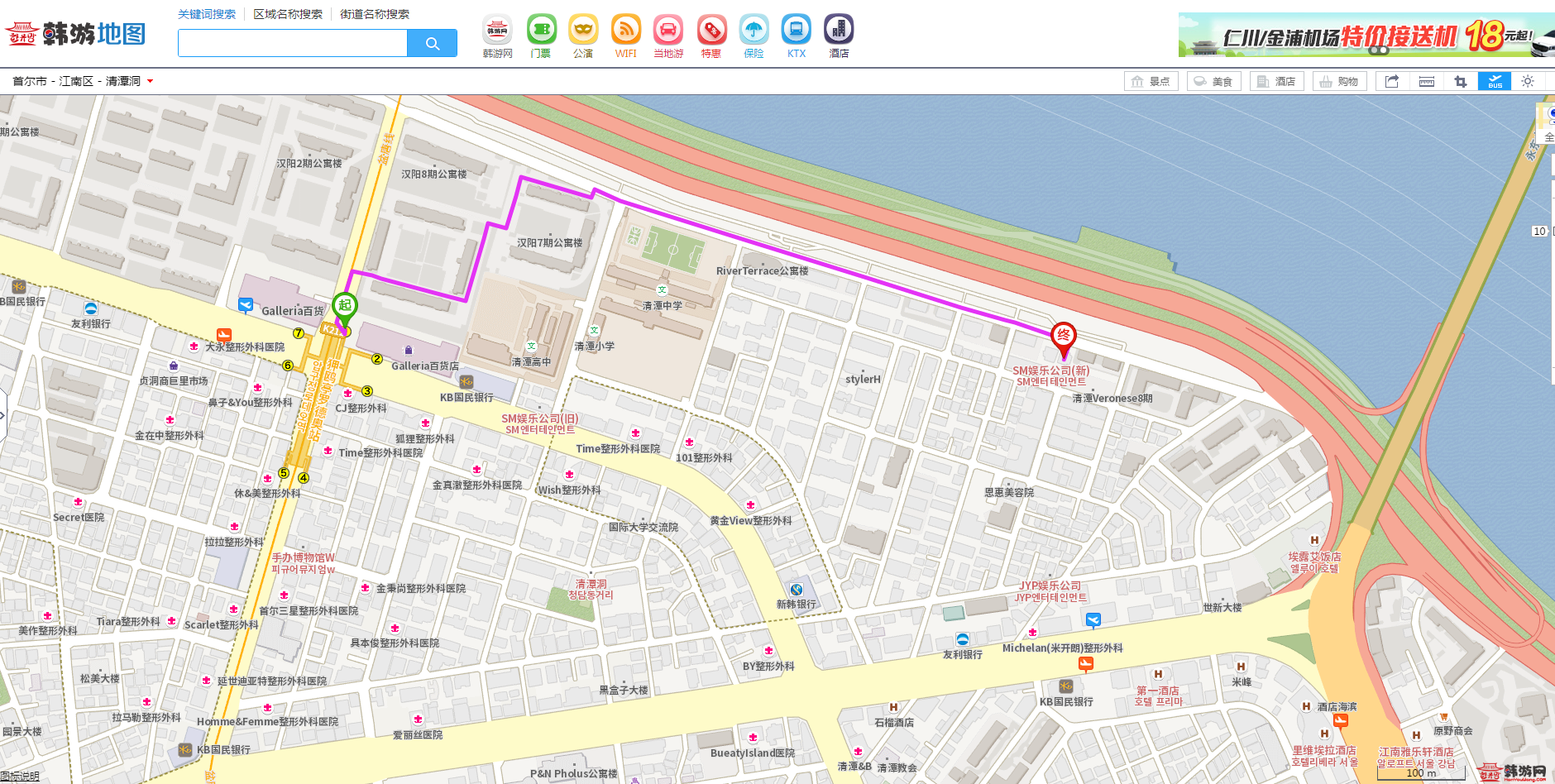
Task: Click the 图示说明 legend link
Action: point(20,776)
